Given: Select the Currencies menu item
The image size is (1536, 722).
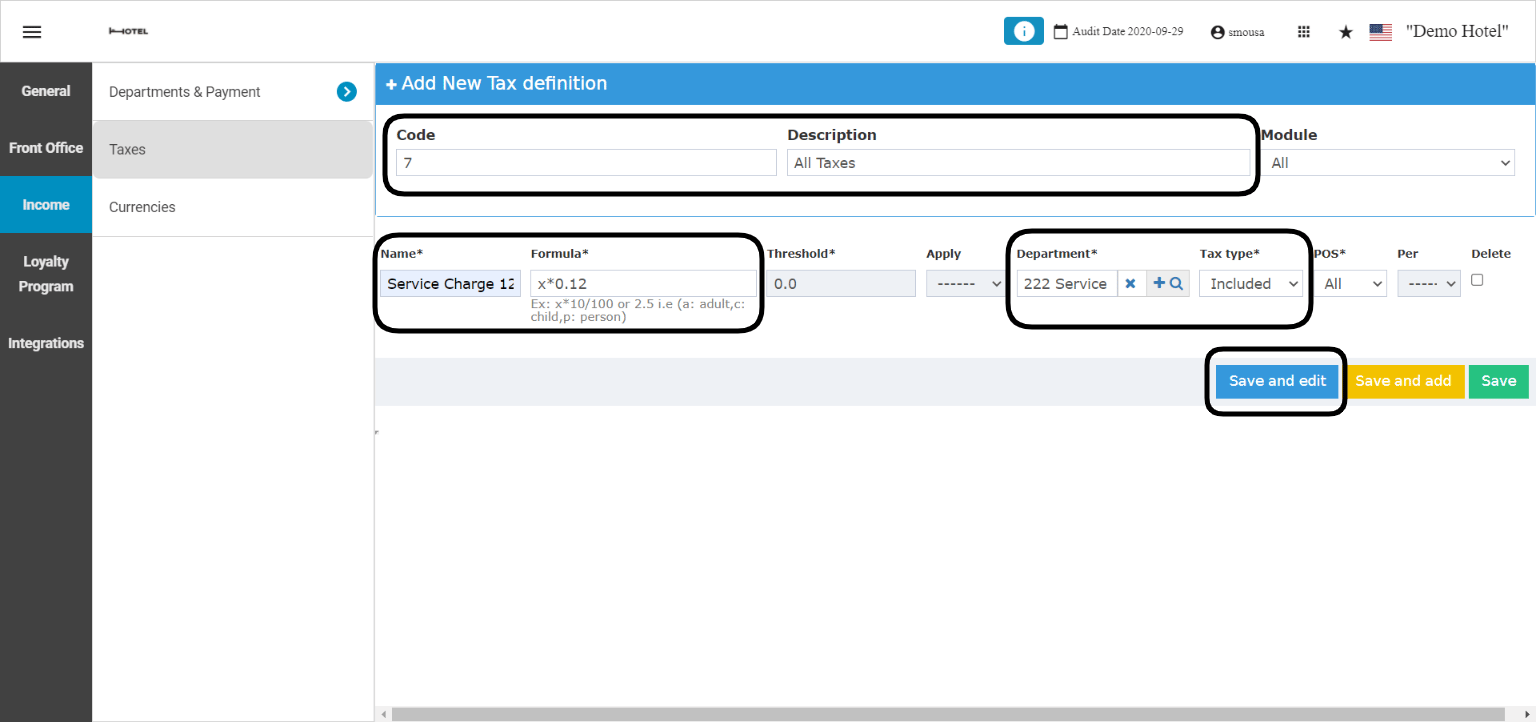Looking at the screenshot, I should tap(233, 207).
